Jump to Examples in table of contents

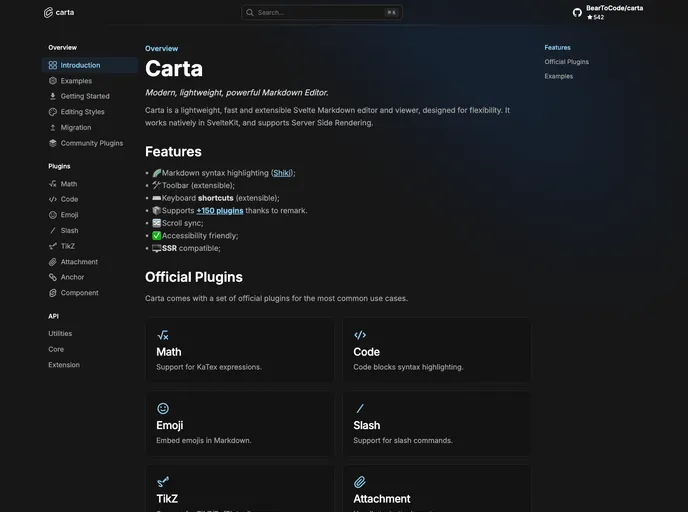(559, 76)
